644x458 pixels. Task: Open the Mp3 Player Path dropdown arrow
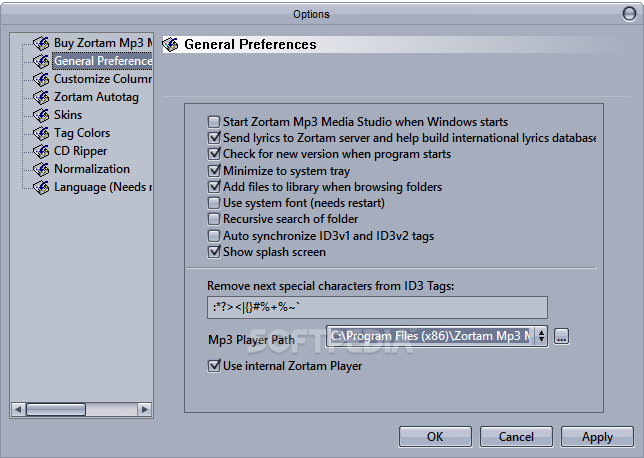pos(541,336)
